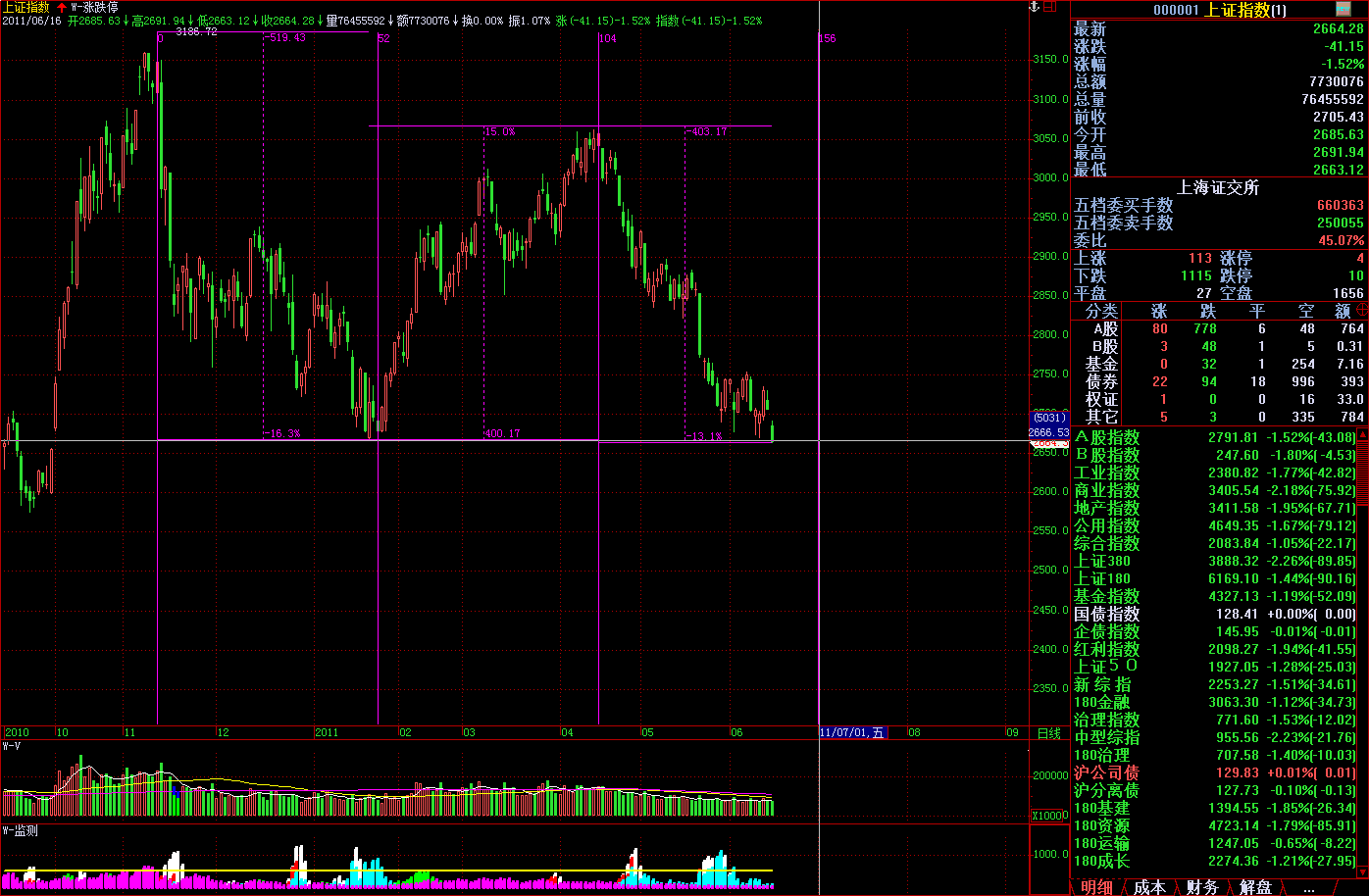This screenshot has width=1369, height=896.
Task: Click the scroll-down arrow of the index list
Action: (1362, 871)
